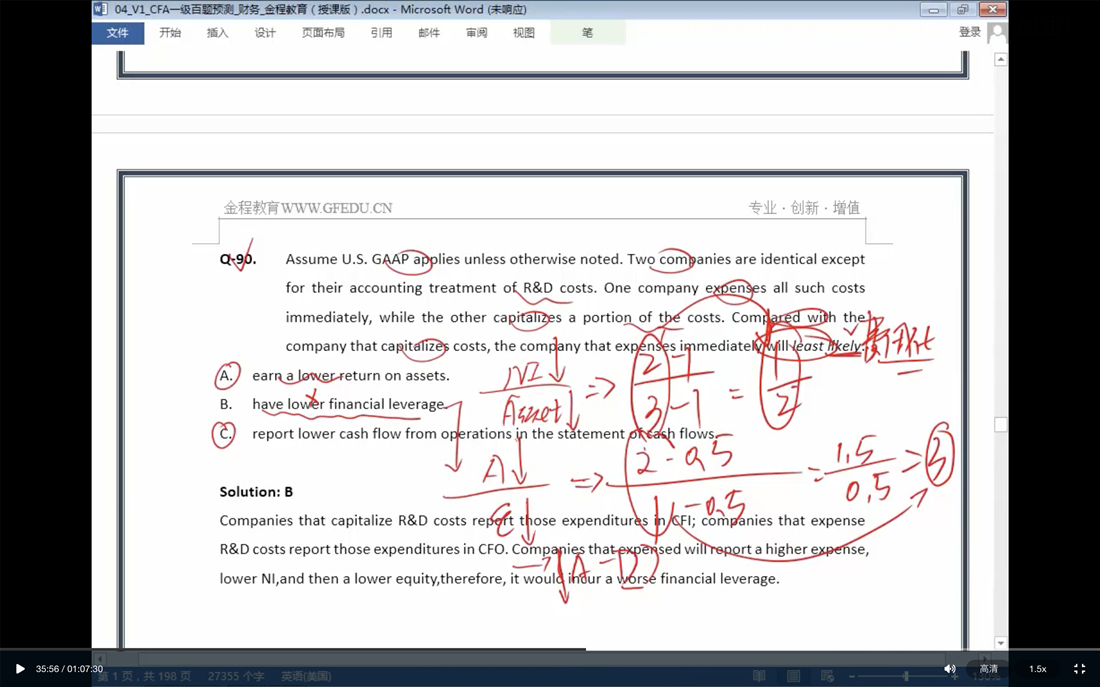Click the zoom out minus button in Word's status bar
Screen dimensions: 1100x687
[852, 676]
